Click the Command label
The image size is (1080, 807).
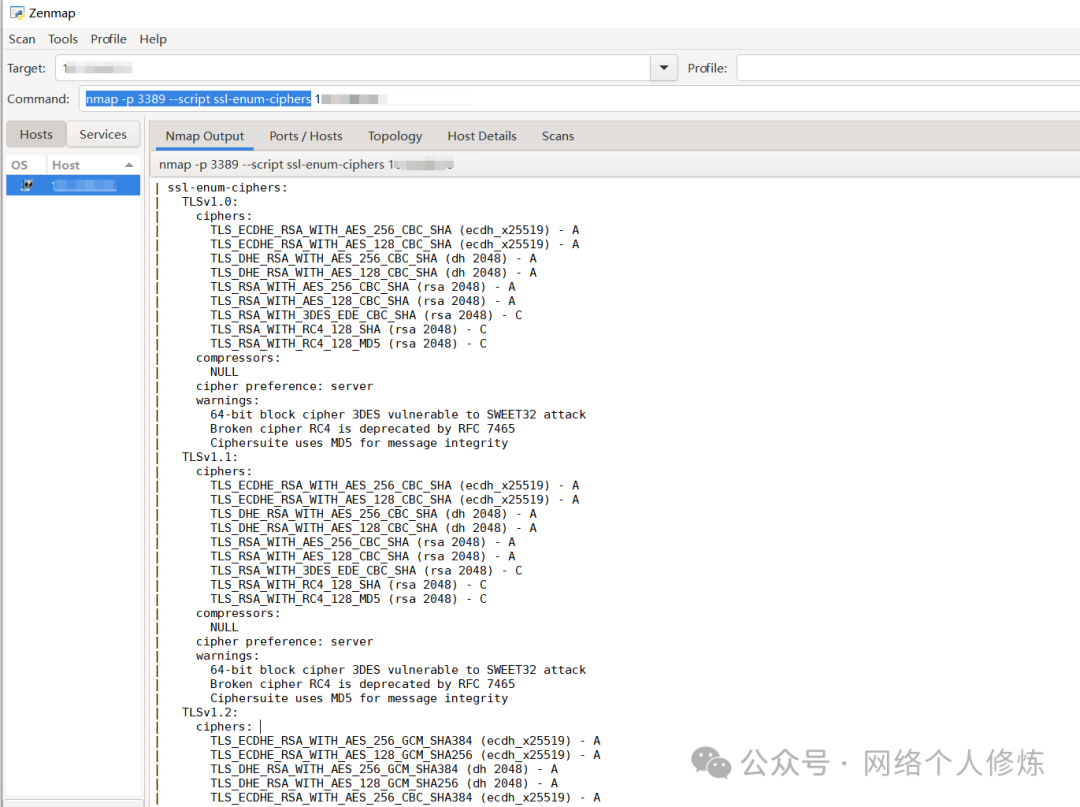(38, 99)
